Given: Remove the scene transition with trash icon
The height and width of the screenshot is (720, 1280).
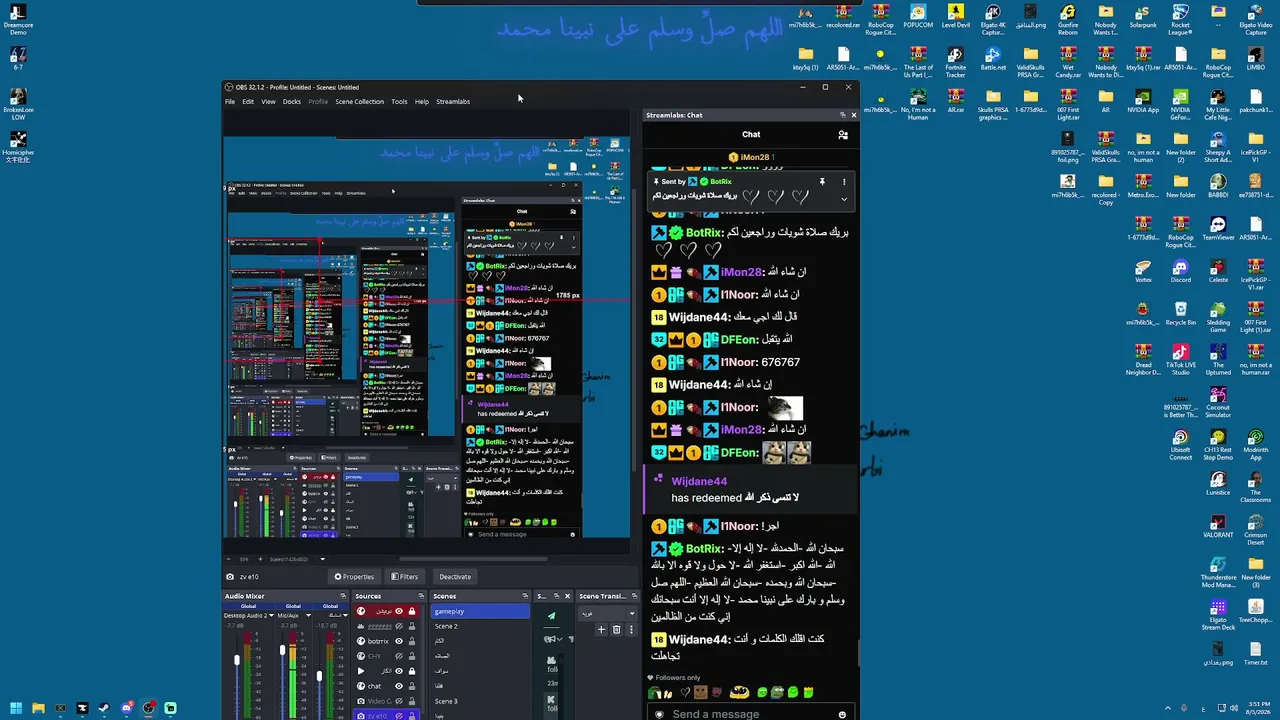Looking at the screenshot, I should point(616,630).
